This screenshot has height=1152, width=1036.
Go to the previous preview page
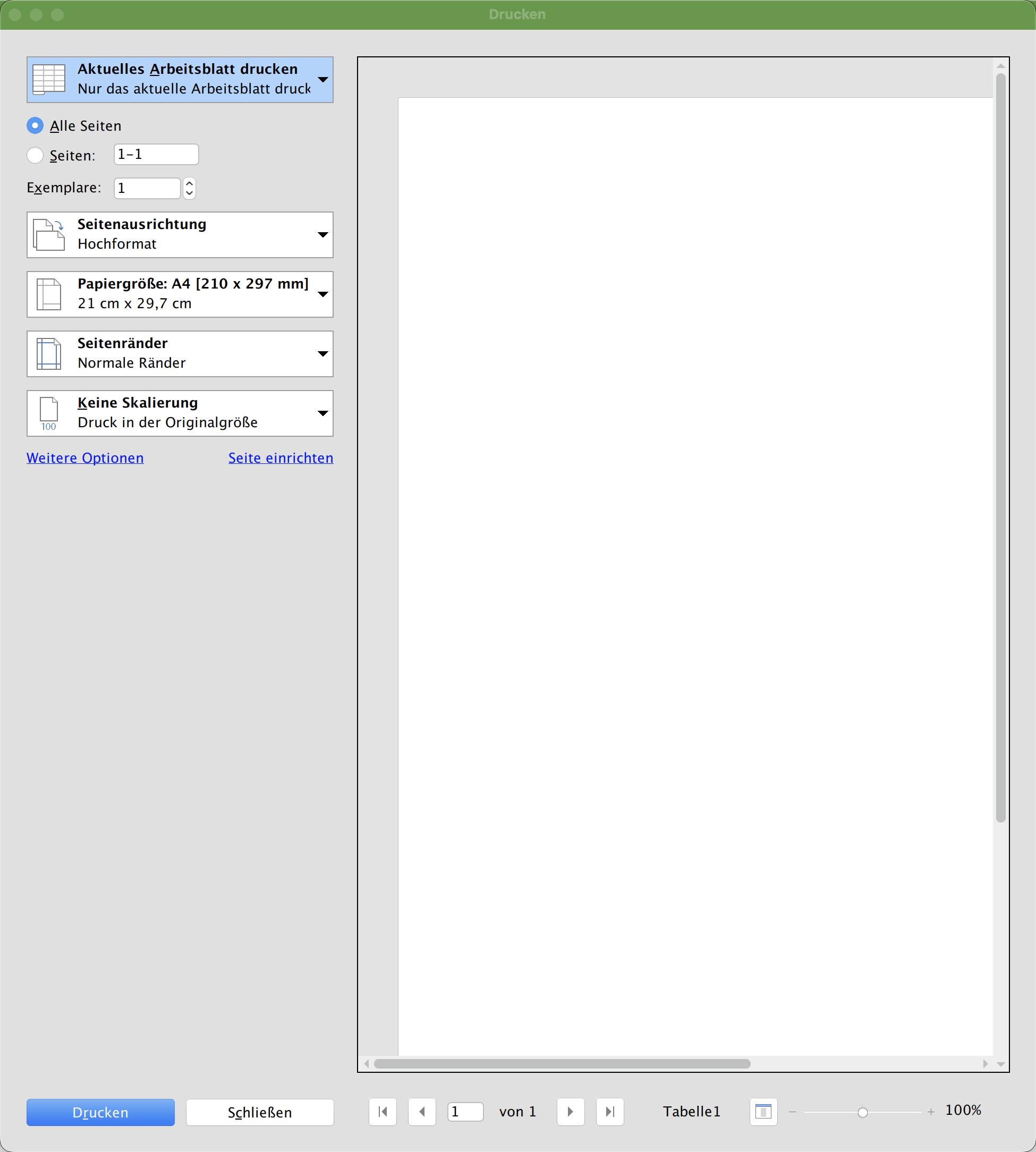pos(422,1112)
